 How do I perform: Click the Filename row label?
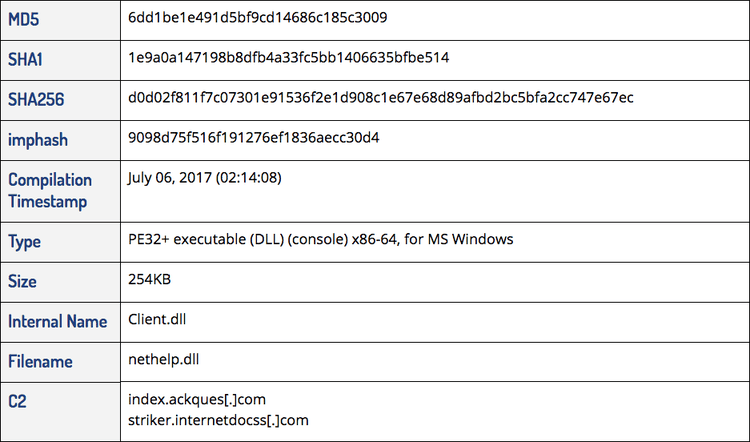click(x=42, y=362)
